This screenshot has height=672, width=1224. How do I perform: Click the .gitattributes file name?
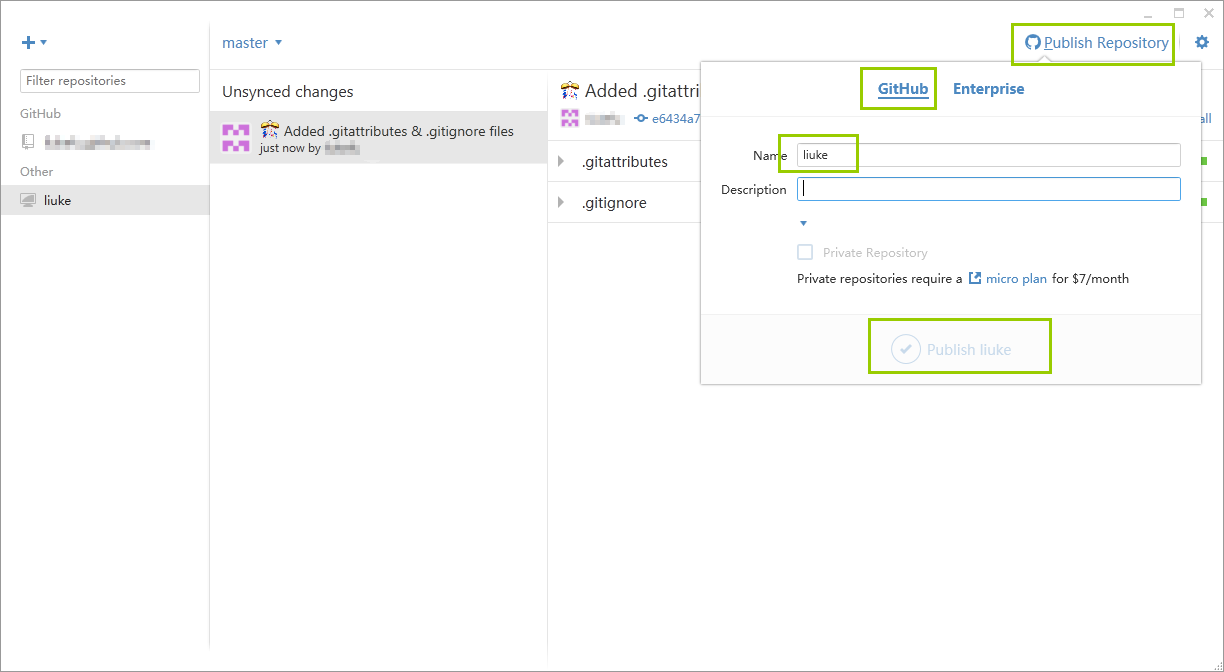click(x=624, y=161)
